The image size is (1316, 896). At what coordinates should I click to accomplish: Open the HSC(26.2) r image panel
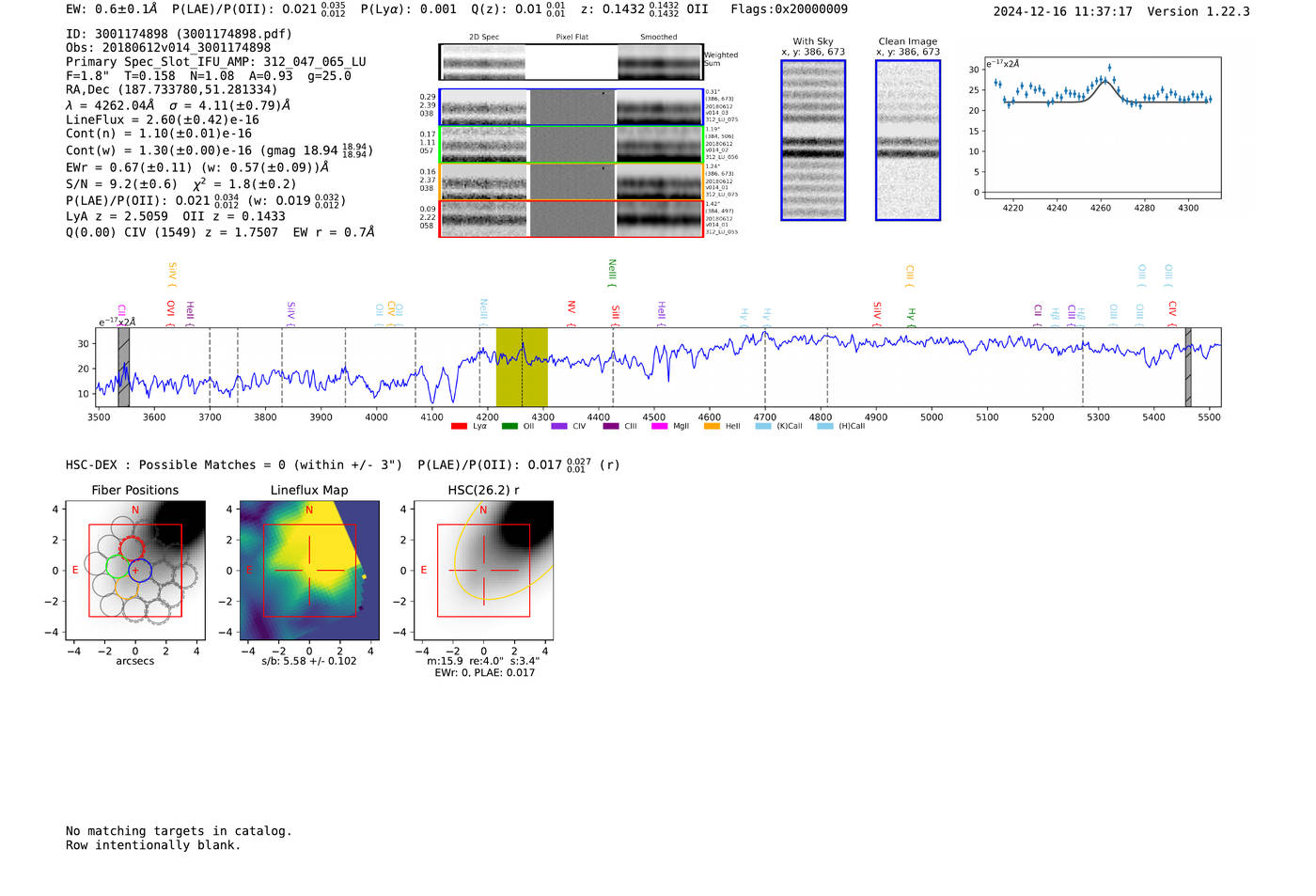[483, 571]
